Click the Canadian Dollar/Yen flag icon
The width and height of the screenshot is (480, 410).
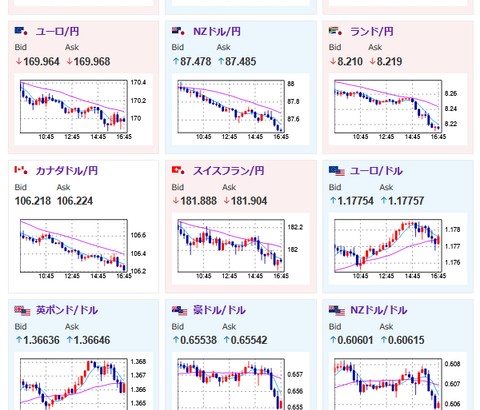coord(21,171)
